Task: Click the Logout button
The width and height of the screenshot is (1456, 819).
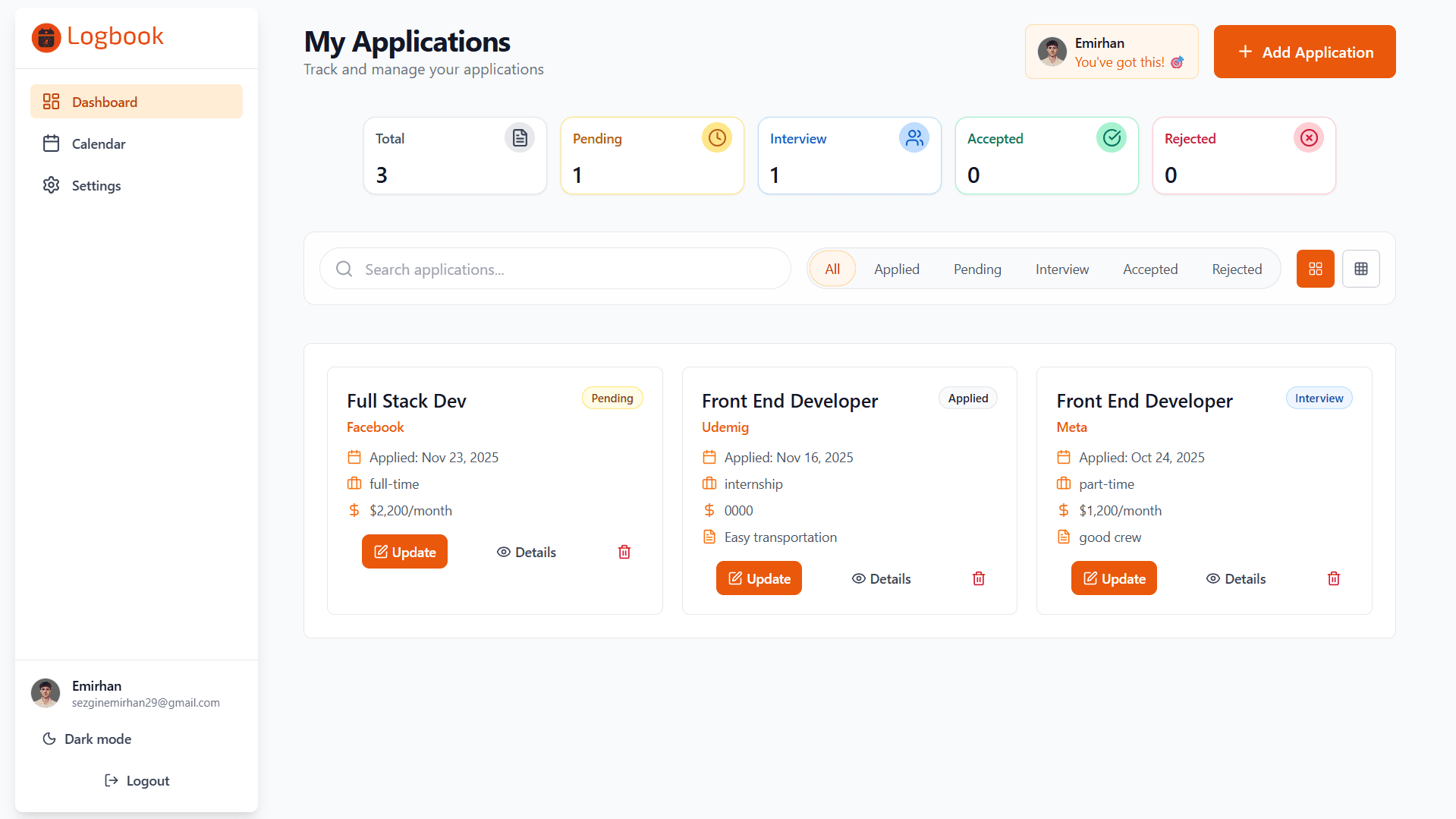Action: pos(137,780)
